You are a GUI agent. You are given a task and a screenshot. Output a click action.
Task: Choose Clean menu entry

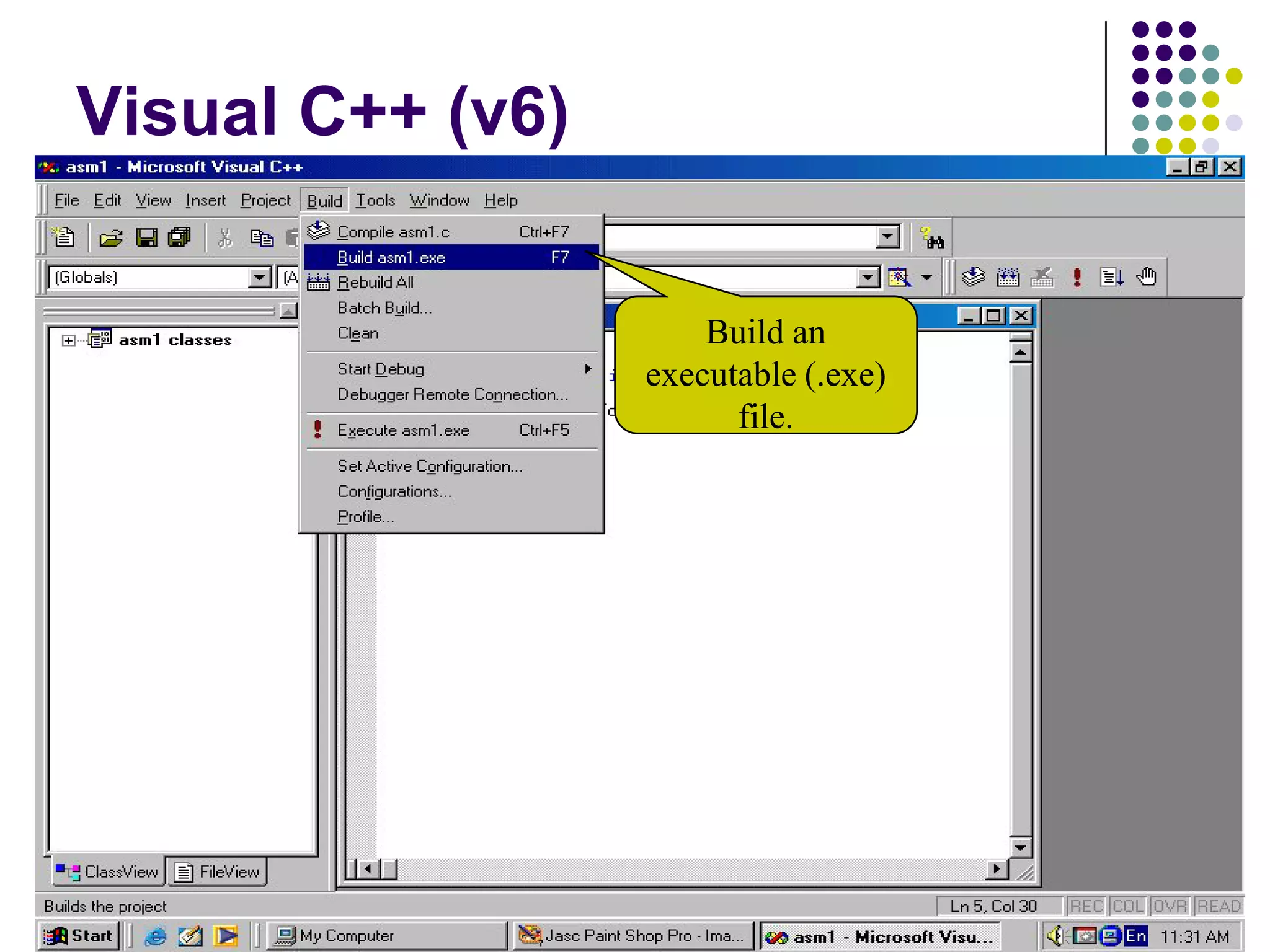pyautogui.click(x=451, y=333)
